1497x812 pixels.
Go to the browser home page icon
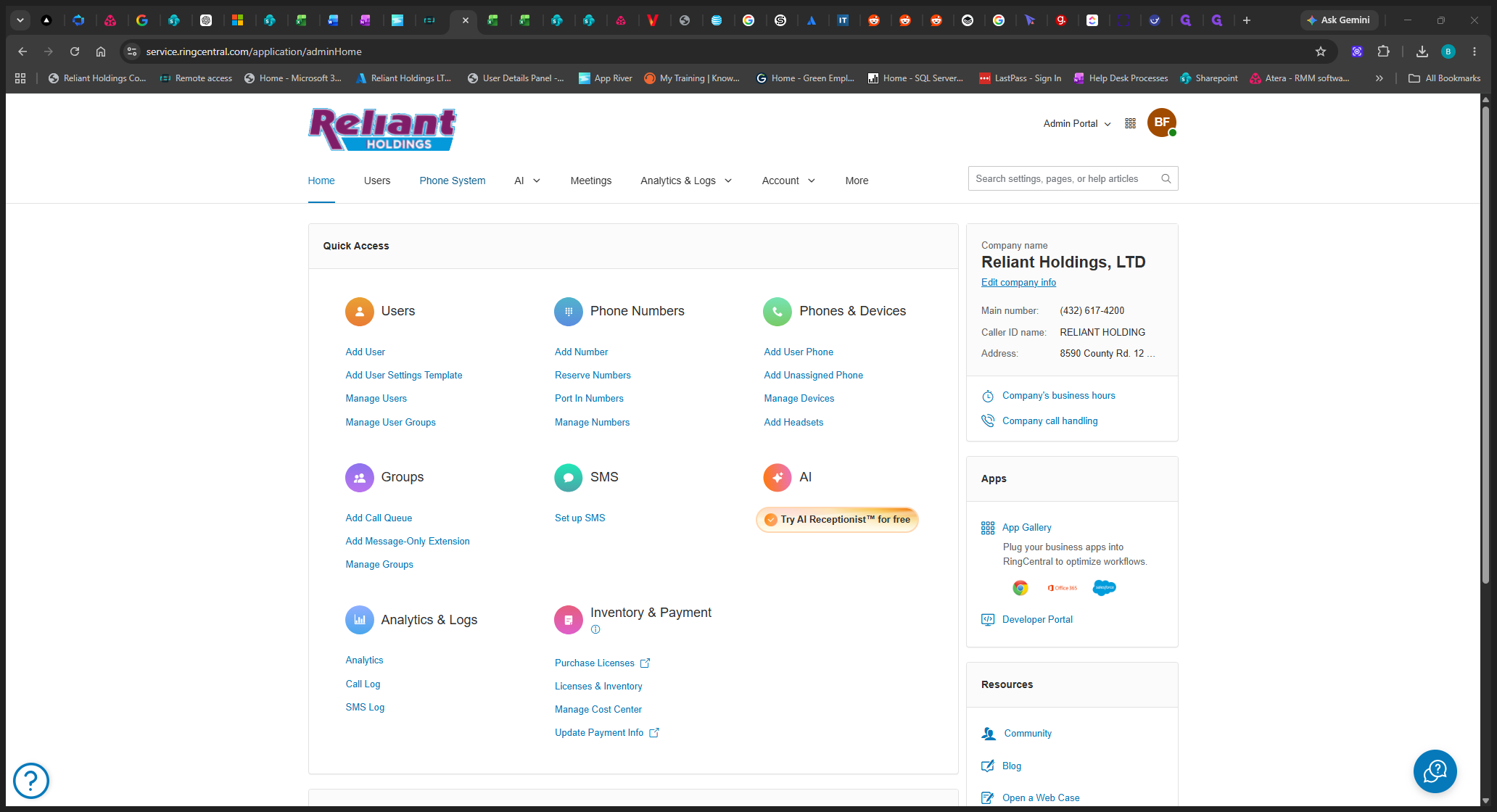[x=101, y=51]
